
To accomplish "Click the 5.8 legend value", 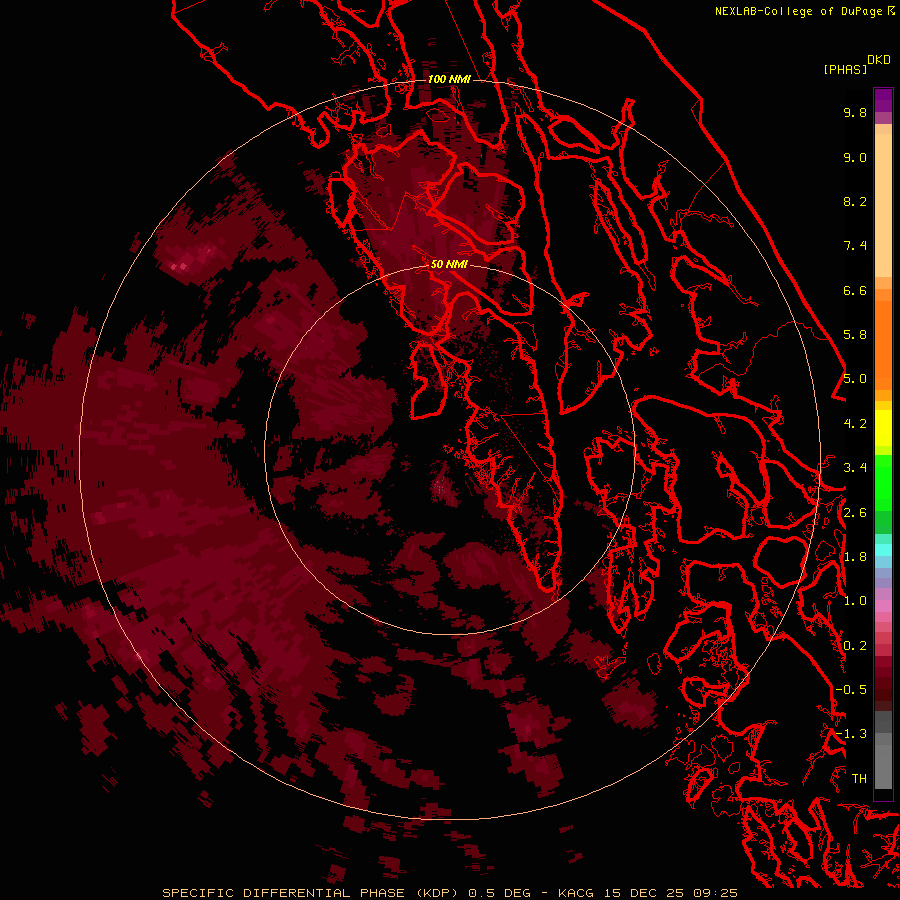I will click(x=855, y=335).
